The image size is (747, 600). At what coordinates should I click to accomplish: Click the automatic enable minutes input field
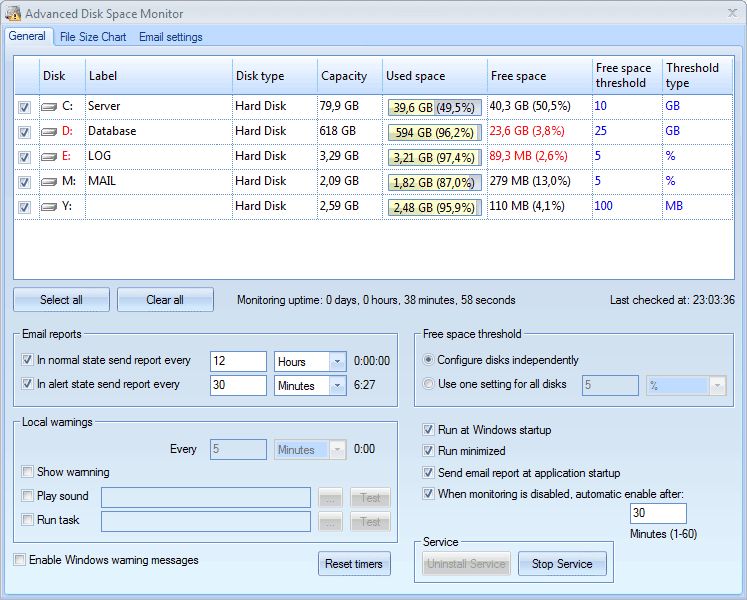tap(657, 513)
